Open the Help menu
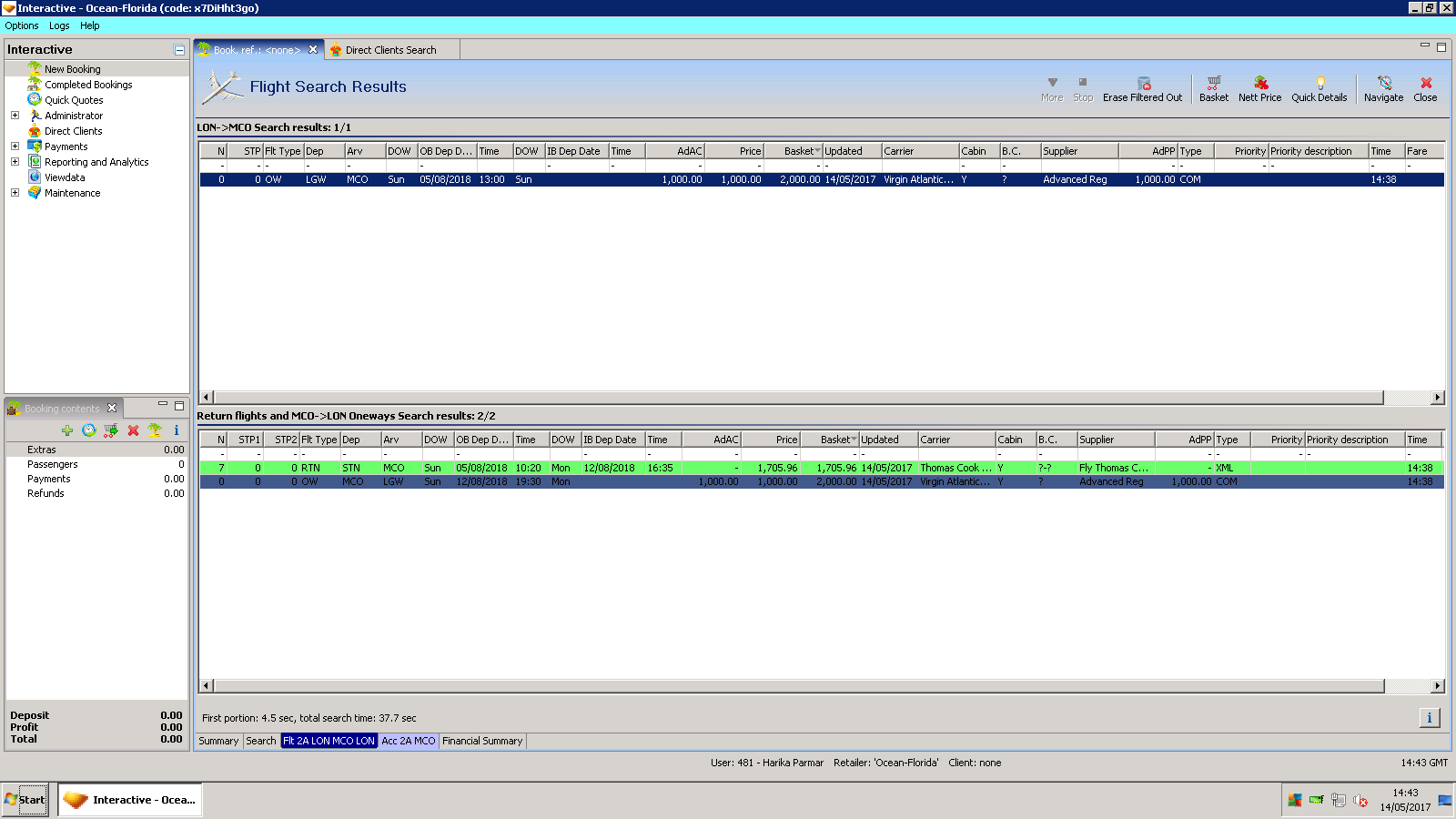This screenshot has width=1456, height=819. point(89,25)
